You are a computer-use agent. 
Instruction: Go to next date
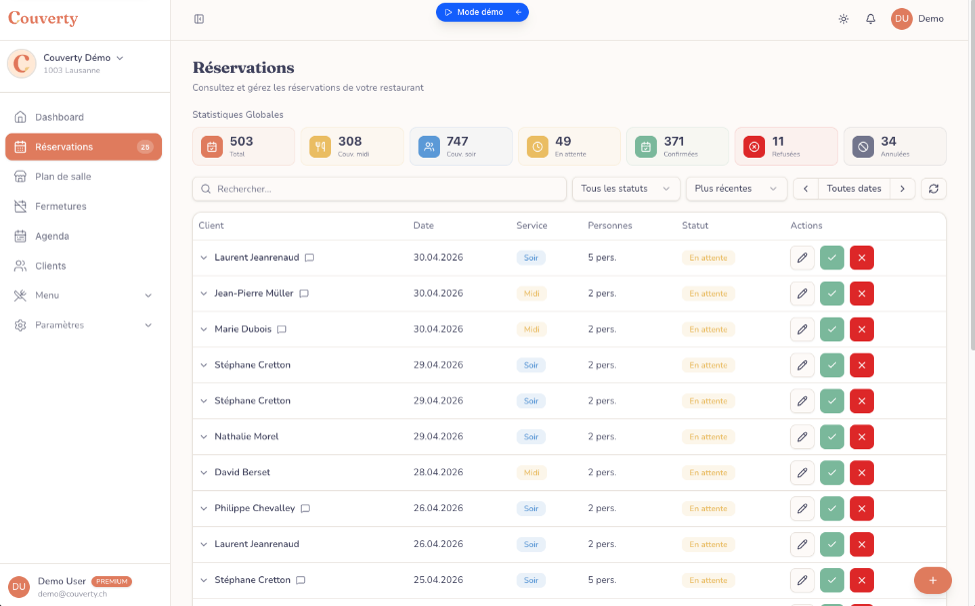[x=902, y=189]
